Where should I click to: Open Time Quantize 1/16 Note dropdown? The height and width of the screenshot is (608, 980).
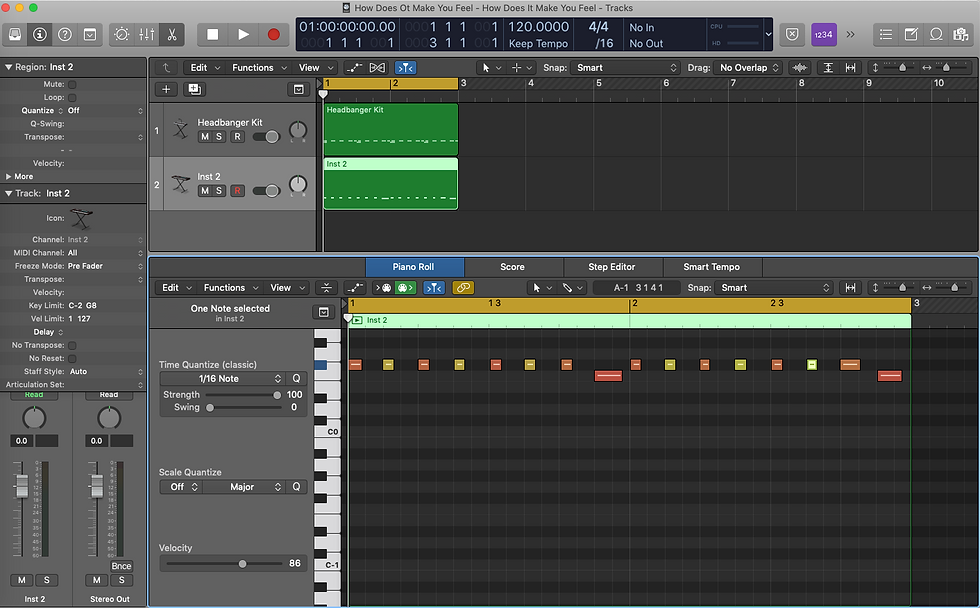tap(223, 379)
